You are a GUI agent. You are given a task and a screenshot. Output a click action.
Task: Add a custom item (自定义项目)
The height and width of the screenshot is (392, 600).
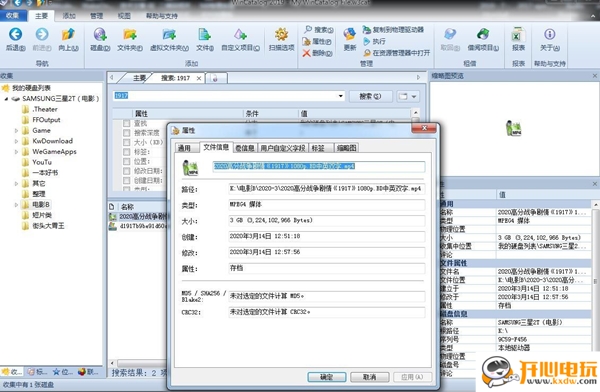pyautogui.click(x=240, y=34)
